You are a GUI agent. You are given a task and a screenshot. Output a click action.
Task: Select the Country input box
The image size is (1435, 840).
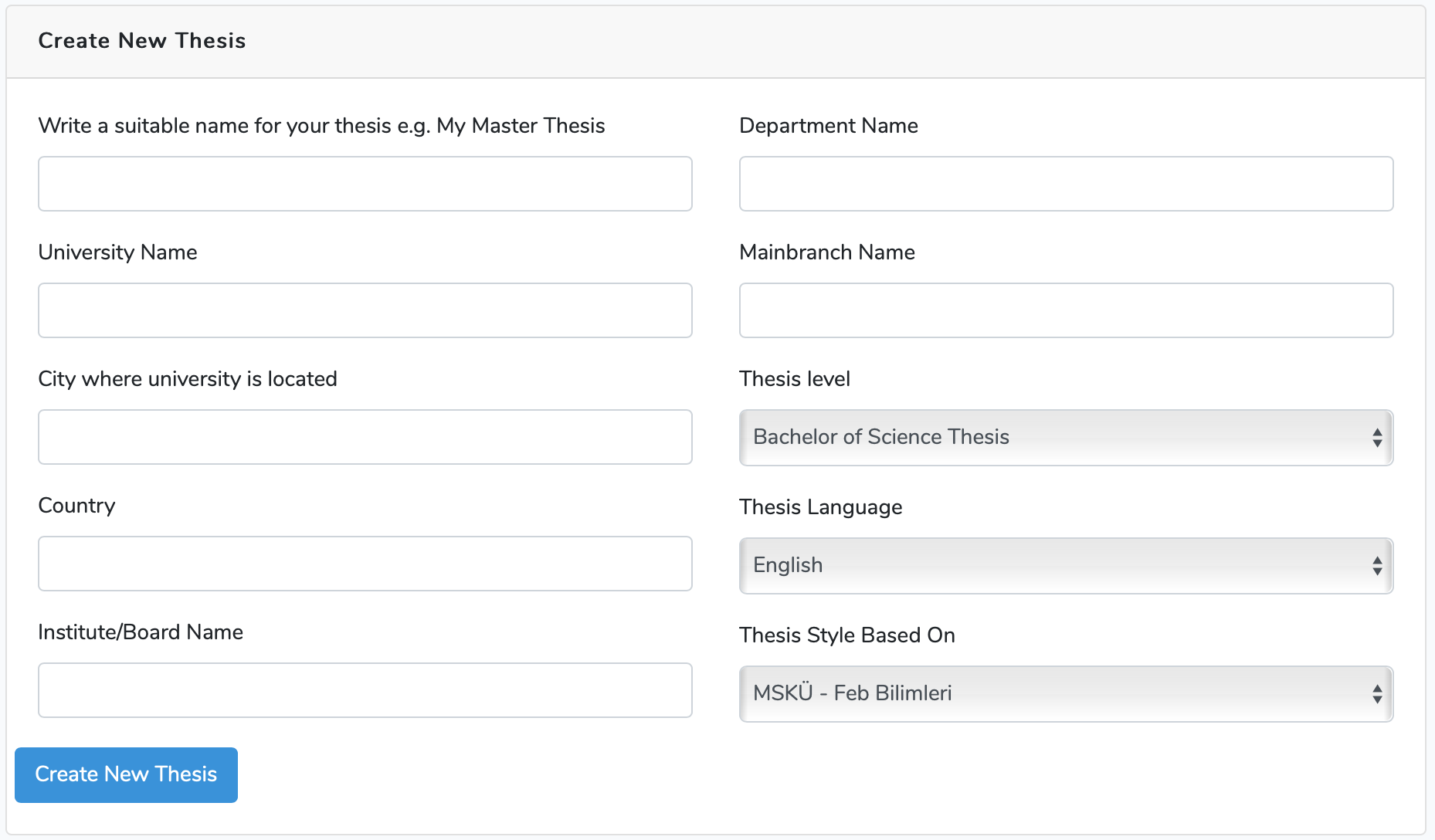click(365, 564)
